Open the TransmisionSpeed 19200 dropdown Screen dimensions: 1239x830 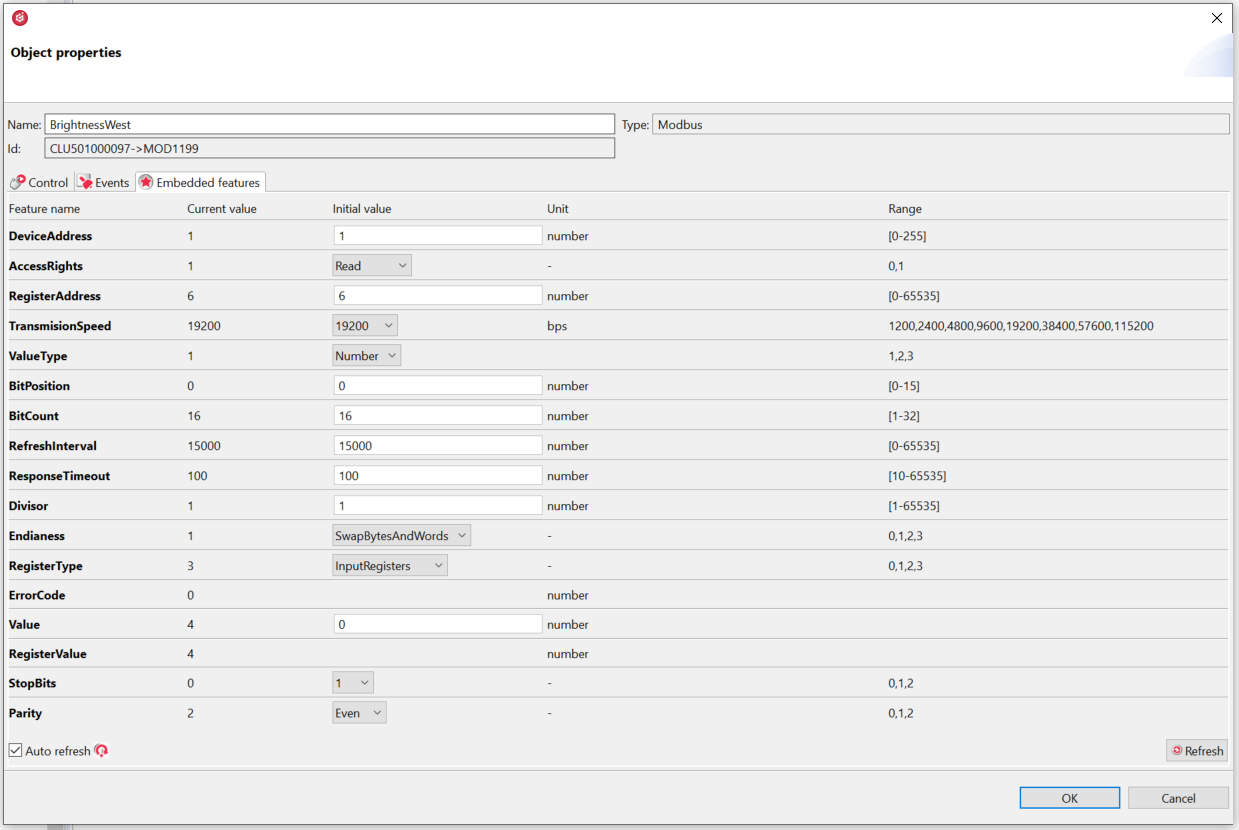(365, 326)
